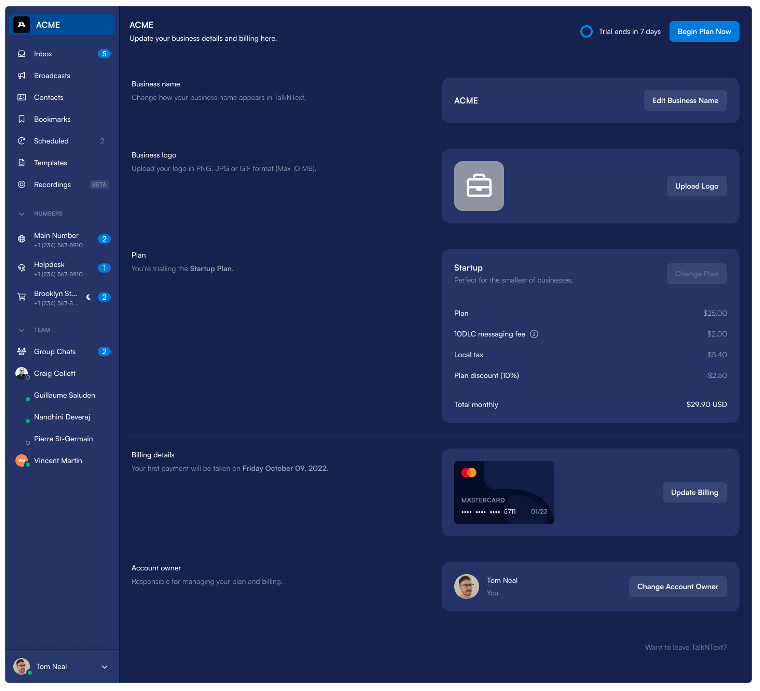Click the ACME workspace header in sidebar
Image resolution: width=760 pixels, height=691 pixels.
coord(62,25)
